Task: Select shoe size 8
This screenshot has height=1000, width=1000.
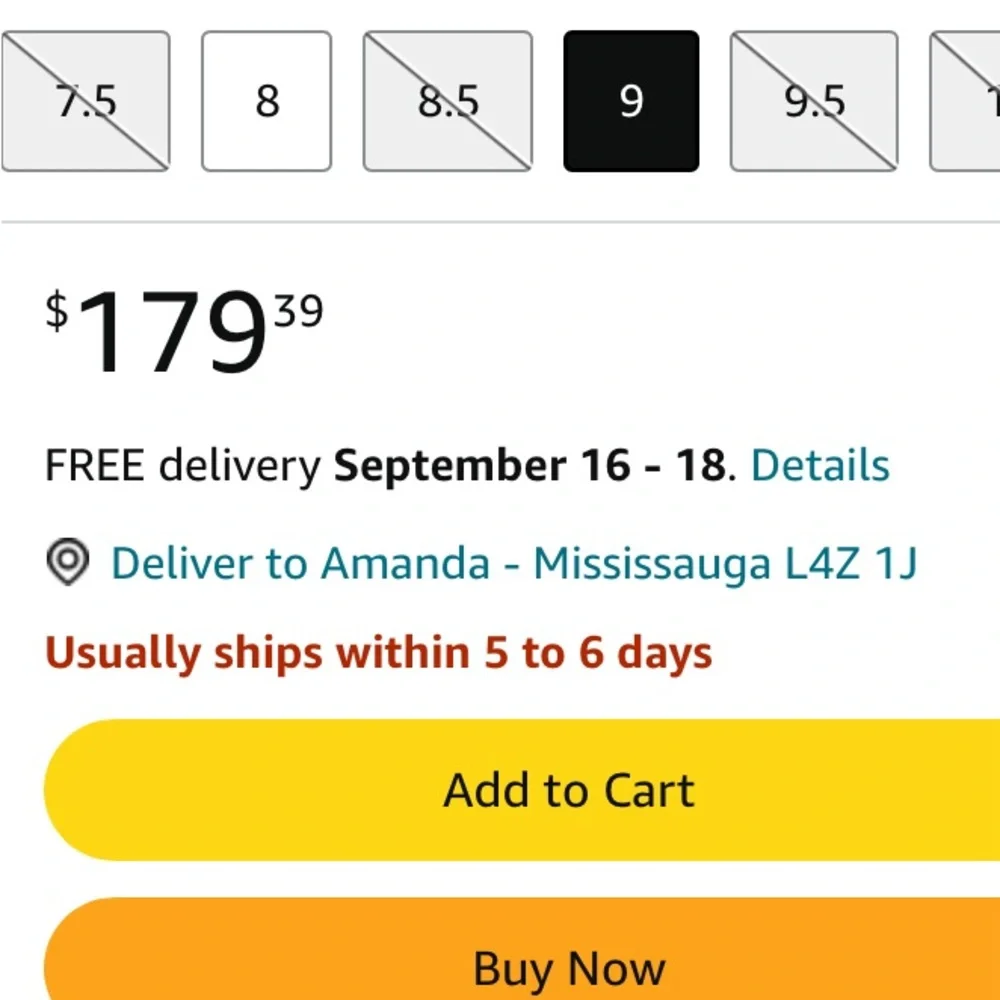Action: pyautogui.click(x=267, y=101)
